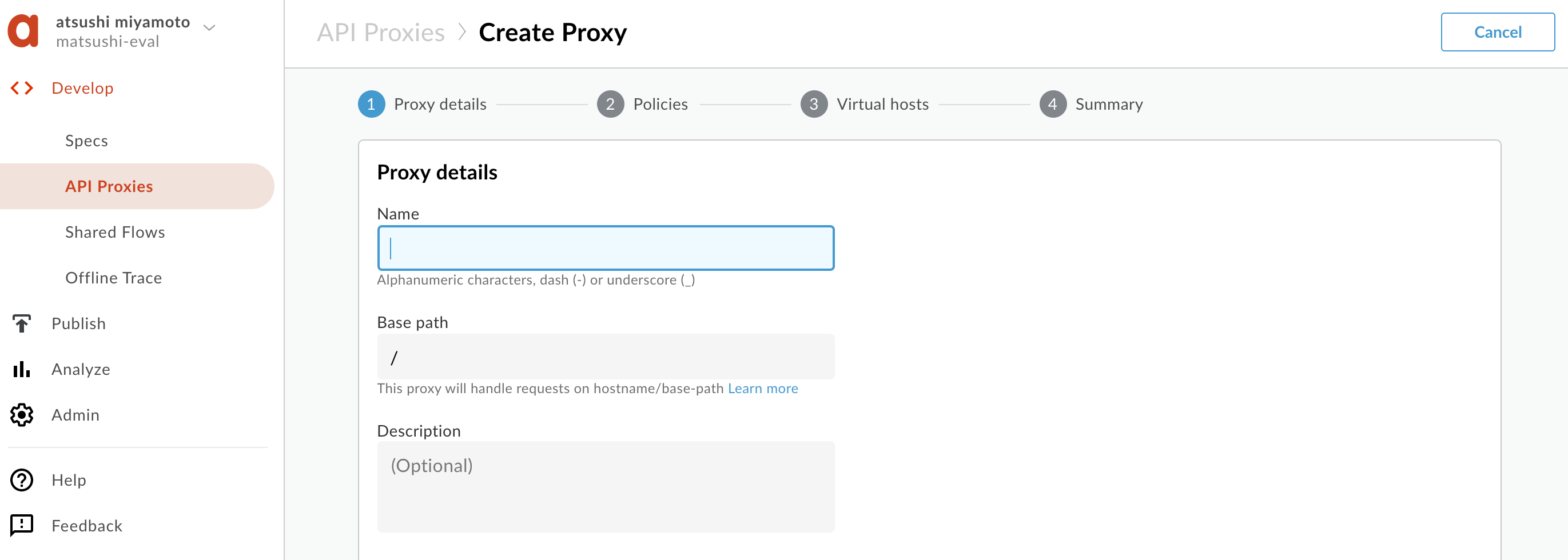Click the Develop code brackets icon
This screenshot has width=1568, height=560.
[x=22, y=88]
